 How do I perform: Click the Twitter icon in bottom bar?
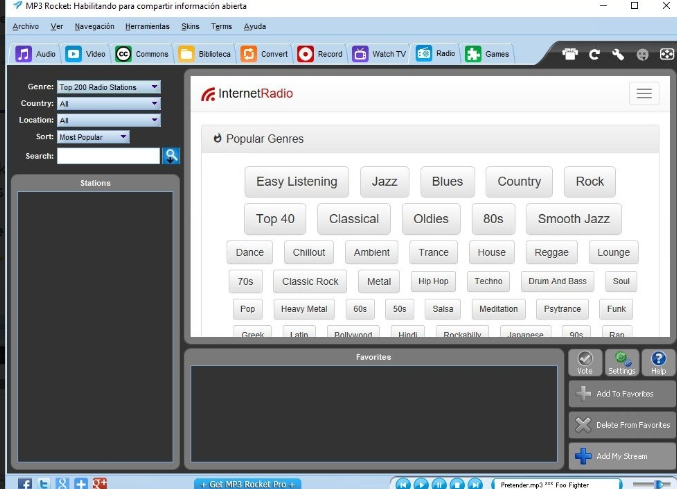tap(43, 484)
